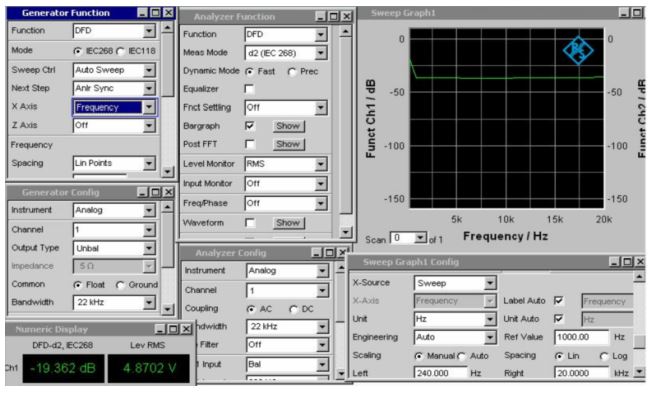Click Sweep Graph1 Config scrollbar down arrow
The height and width of the screenshot is (393, 652).
pos(640,372)
